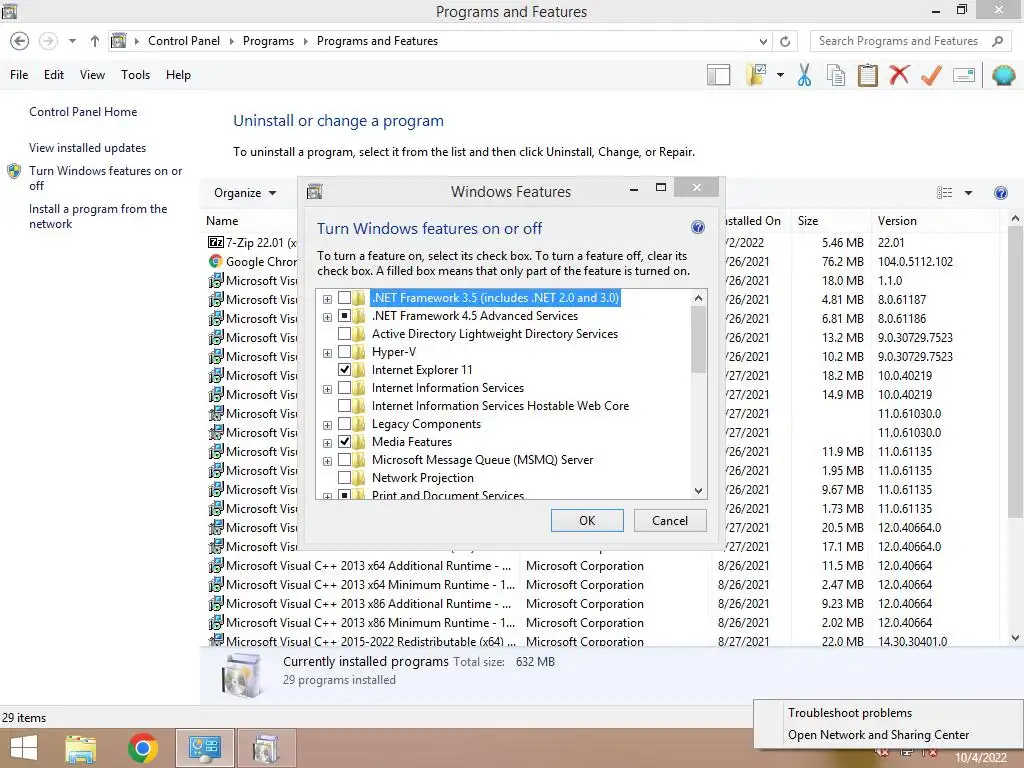The width and height of the screenshot is (1024, 768).
Task: Click the Programs list vertical scrollbar thumb
Action: pyautogui.click(x=1014, y=372)
